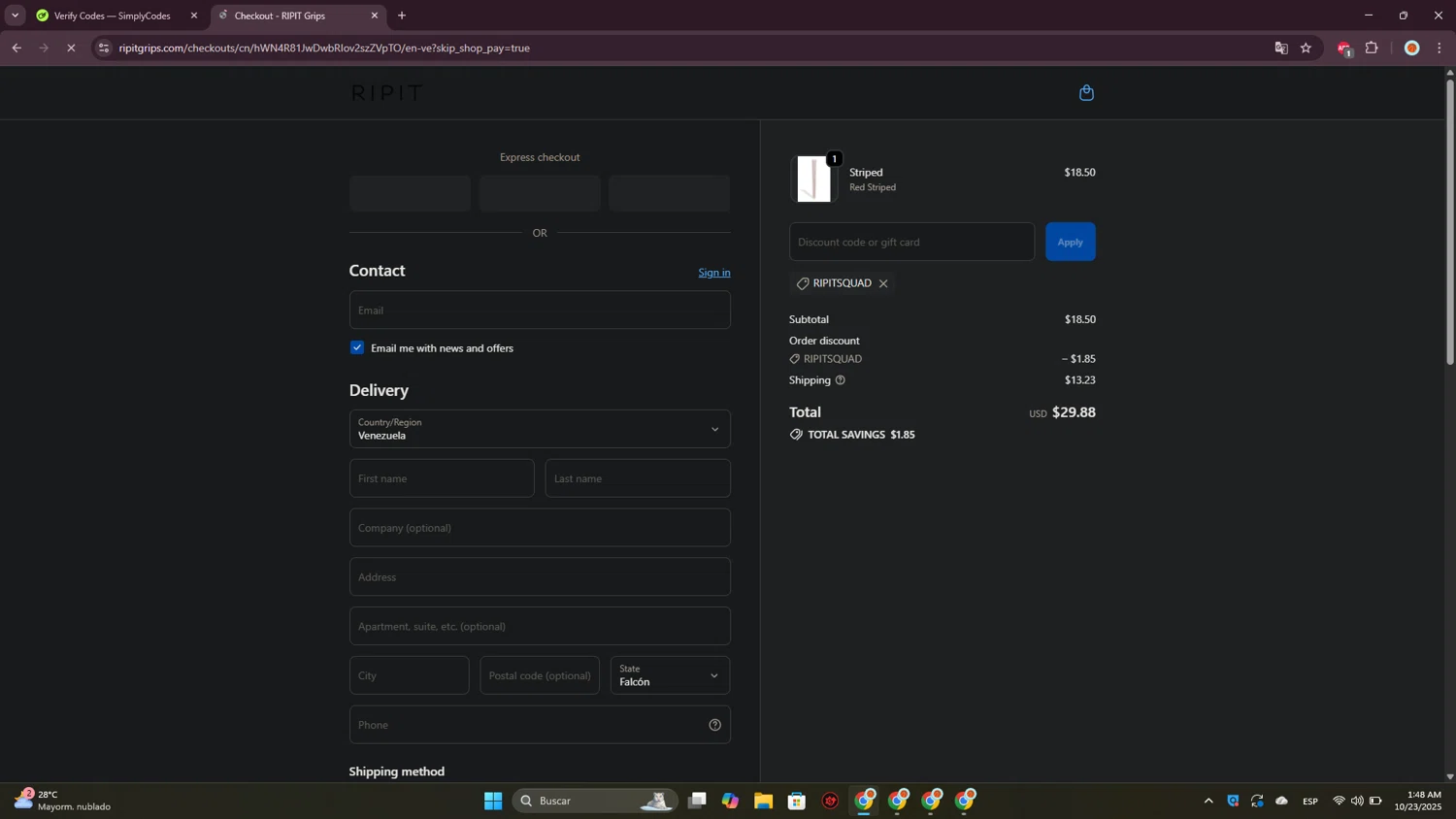Click the taskbar Buscar search box

pos(594,801)
